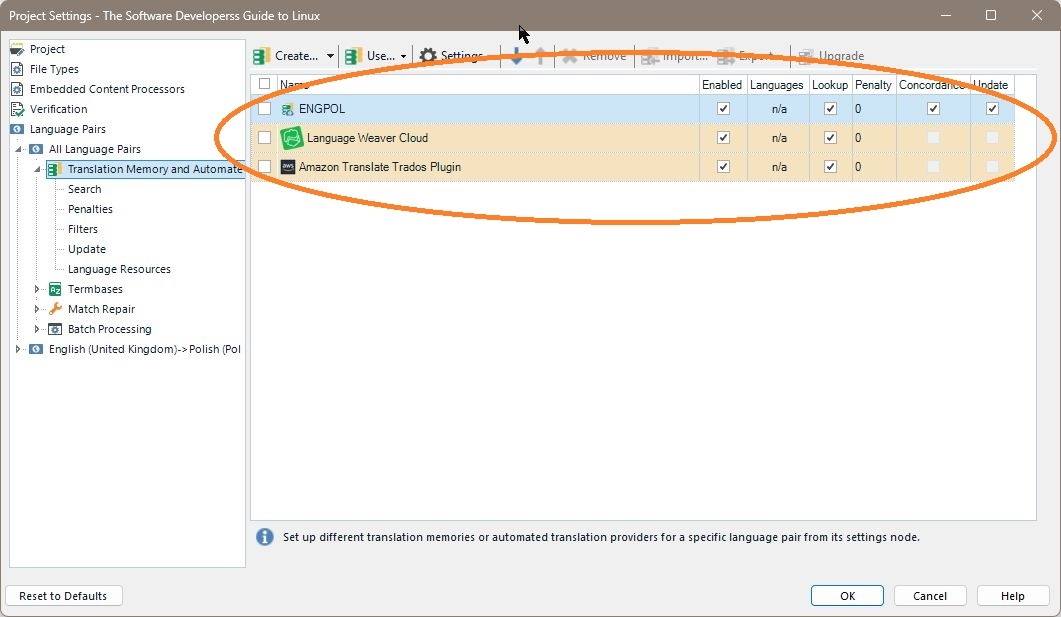Screen dimensions: 1061x617
Task: Disable the Enabled checkbox for ENGPOL
Action: [x=723, y=108]
